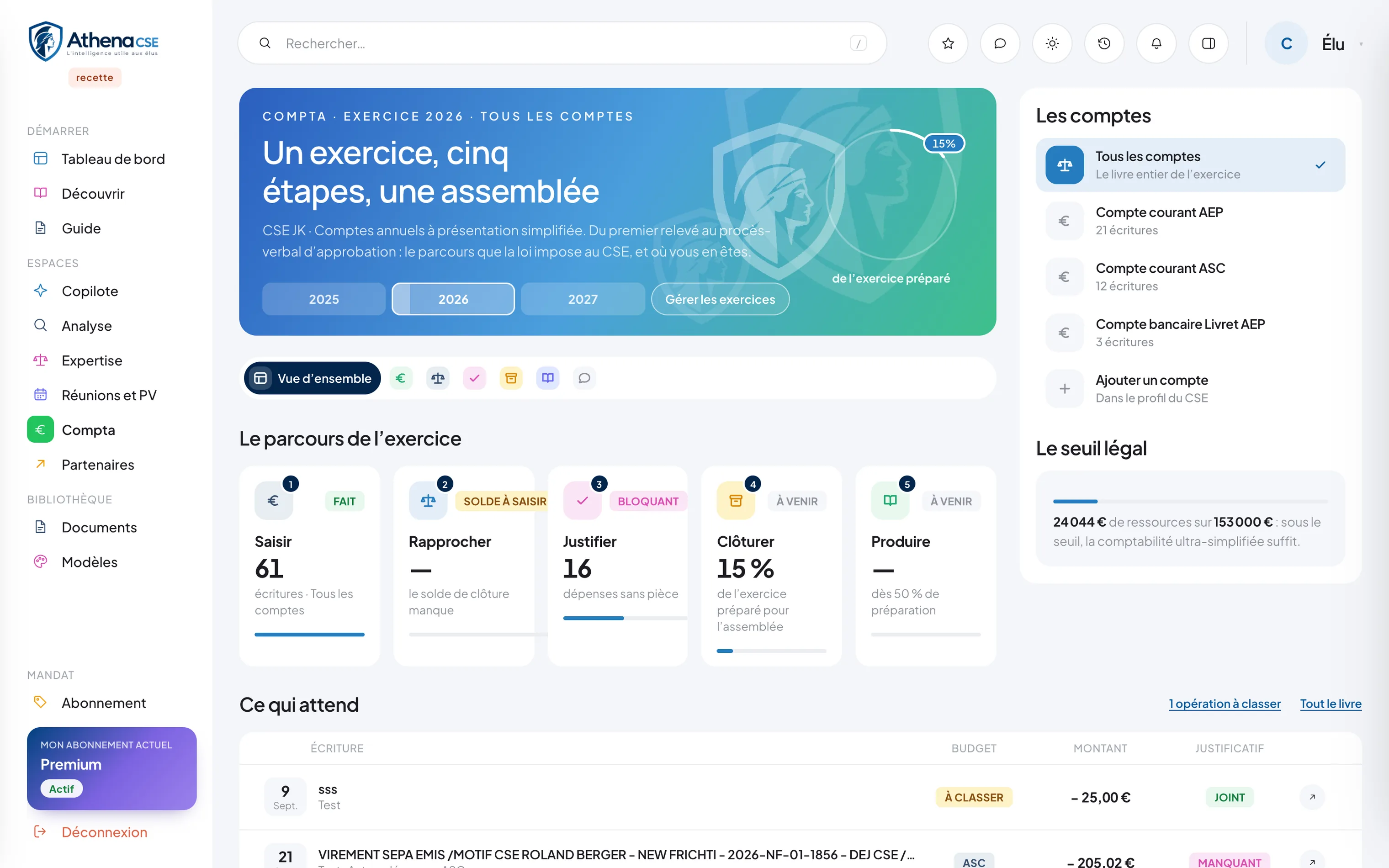The height and width of the screenshot is (868, 1389).
Task: Click the legal threshold progress bar
Action: point(1190,501)
